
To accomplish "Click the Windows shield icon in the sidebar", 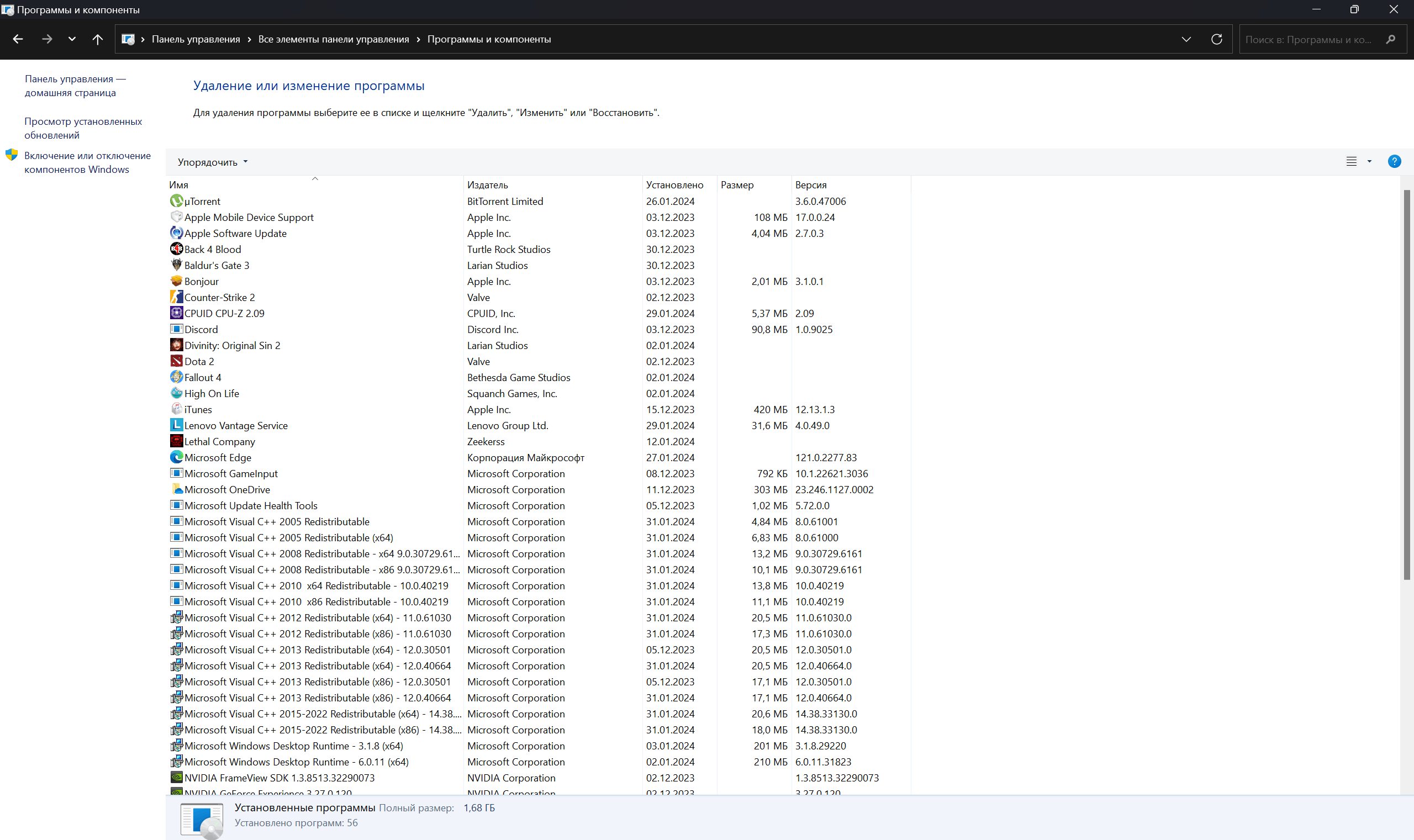I will click(x=11, y=155).
